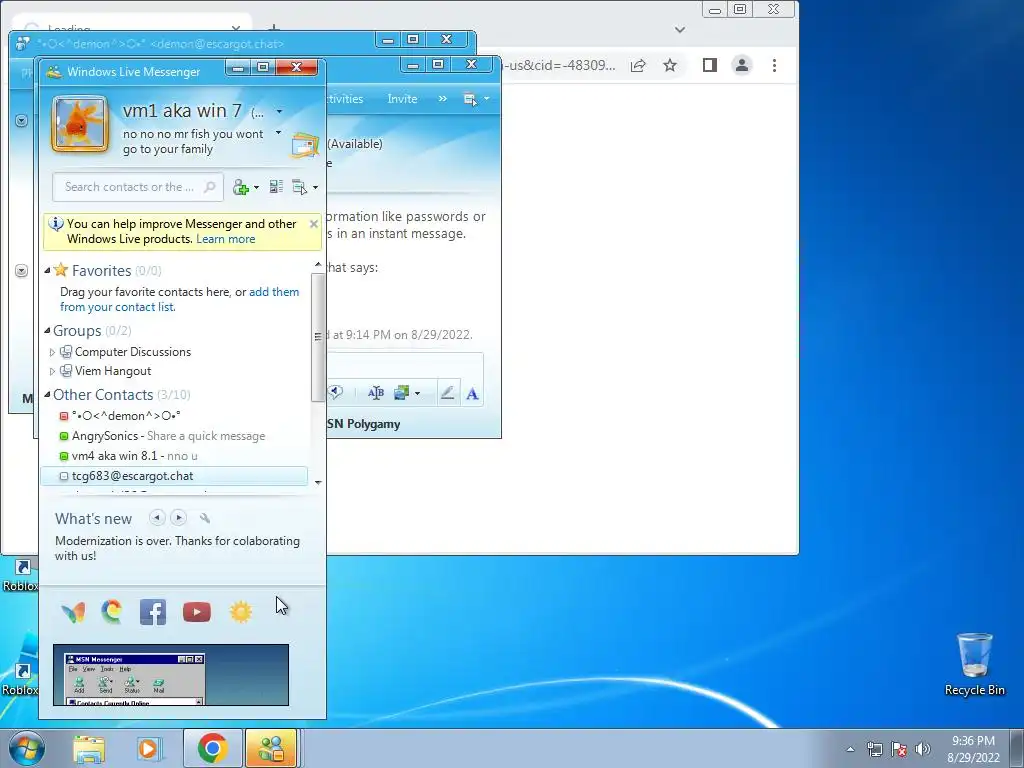This screenshot has width=1024, height=768.
Task: Open Windows Media Player from taskbar
Action: [149, 749]
